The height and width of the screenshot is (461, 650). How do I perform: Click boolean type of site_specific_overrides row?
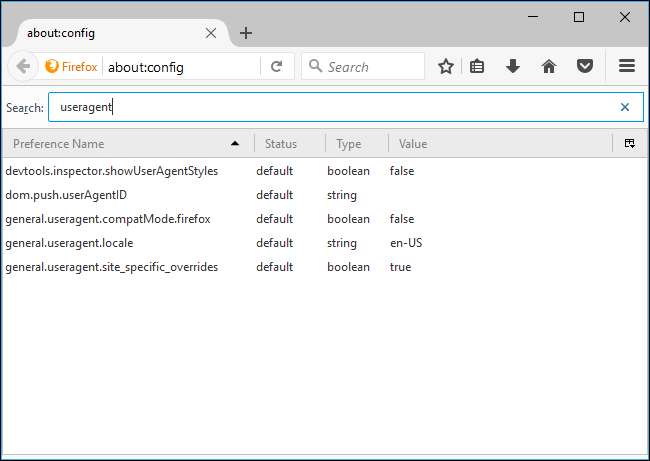348,267
